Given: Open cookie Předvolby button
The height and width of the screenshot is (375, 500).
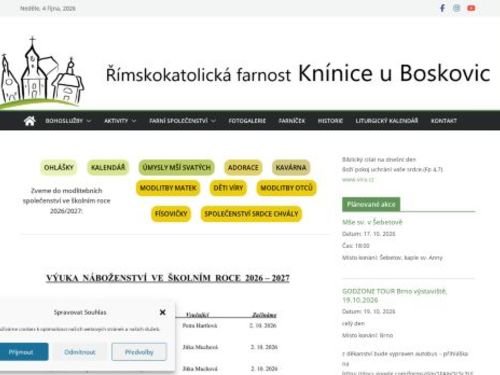Looking at the screenshot, I should click(x=139, y=352).
